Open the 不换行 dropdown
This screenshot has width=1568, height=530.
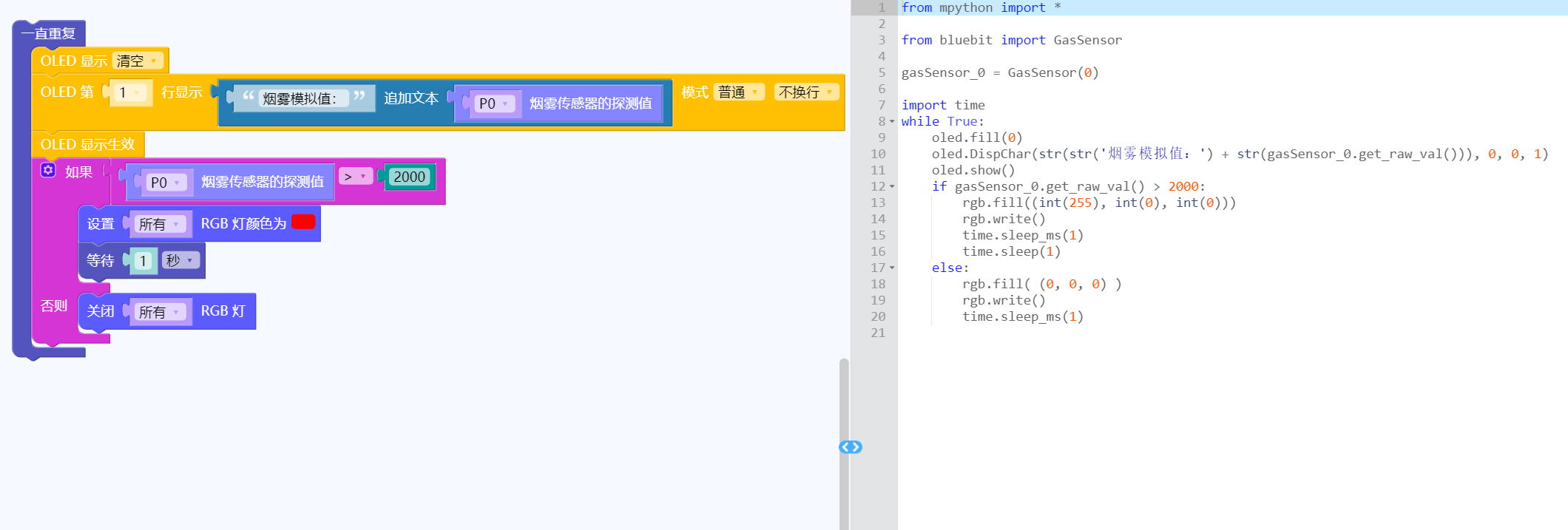tap(805, 92)
